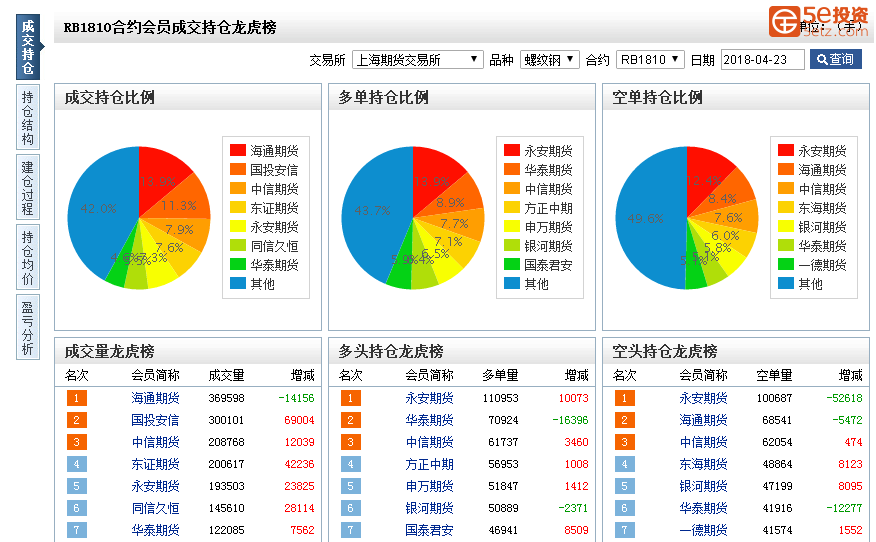Image resolution: width=876 pixels, height=542 pixels.
Task: Click the 5e投资 logo
Action: coord(818,21)
